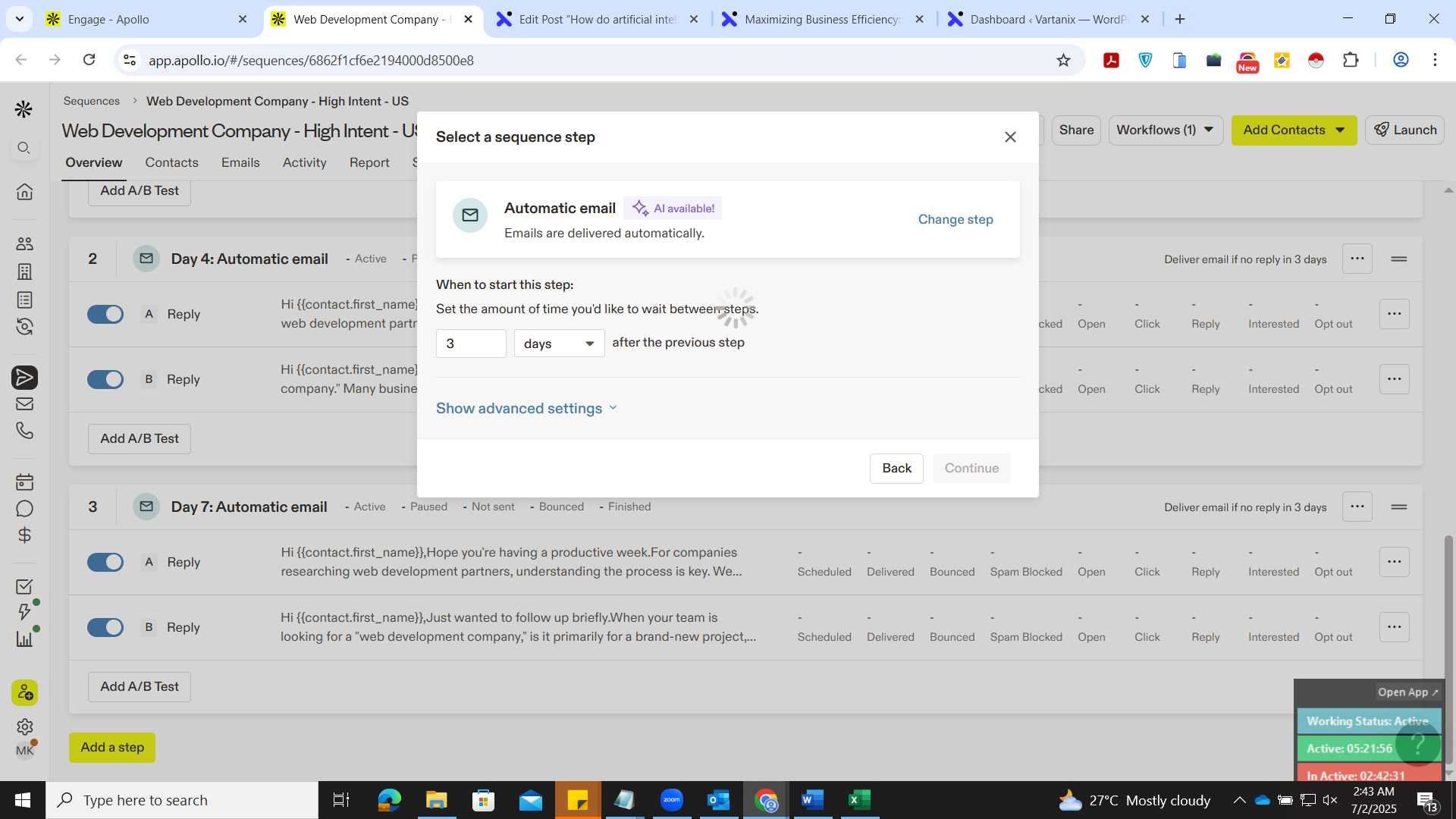Open Excel from the taskbar
1456x819 pixels.
[x=859, y=800]
